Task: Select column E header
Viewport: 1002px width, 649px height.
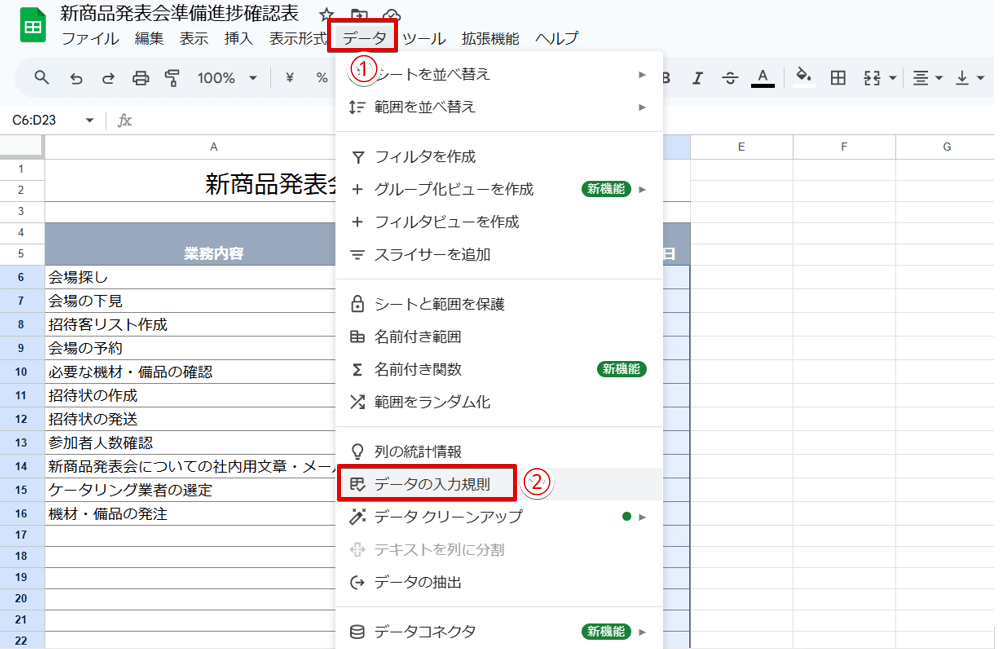Action: click(741, 147)
